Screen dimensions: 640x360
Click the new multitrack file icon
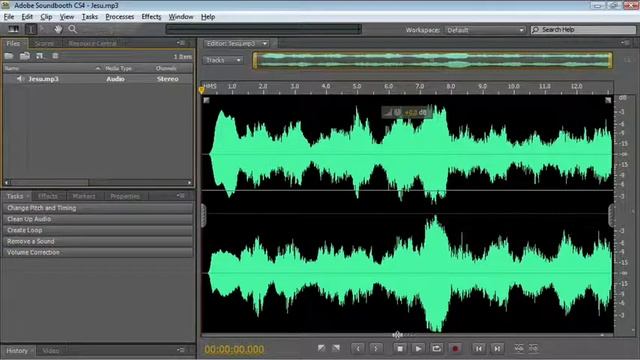point(40,56)
